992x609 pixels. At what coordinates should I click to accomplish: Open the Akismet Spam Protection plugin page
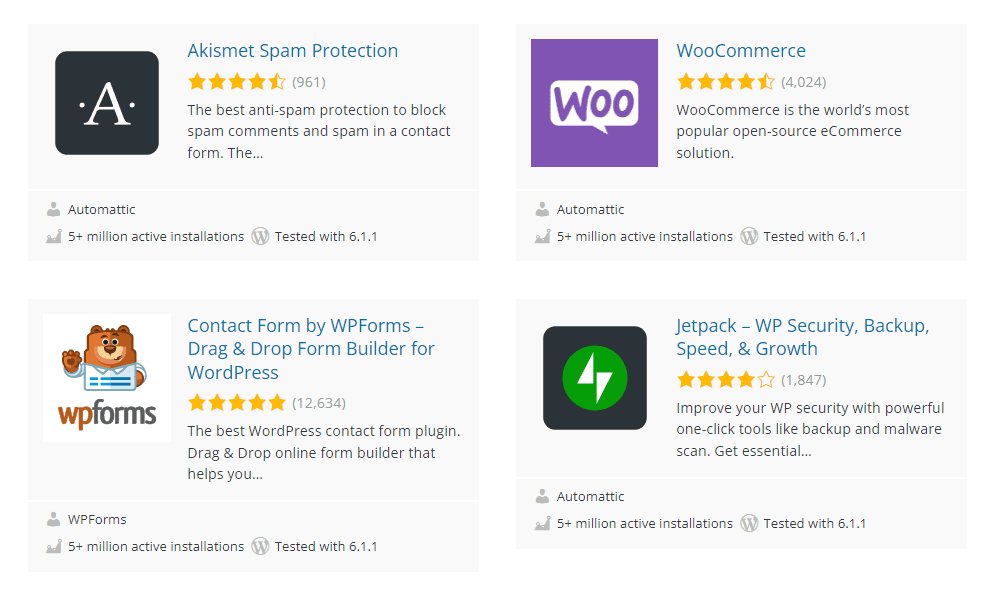pyautogui.click(x=292, y=50)
